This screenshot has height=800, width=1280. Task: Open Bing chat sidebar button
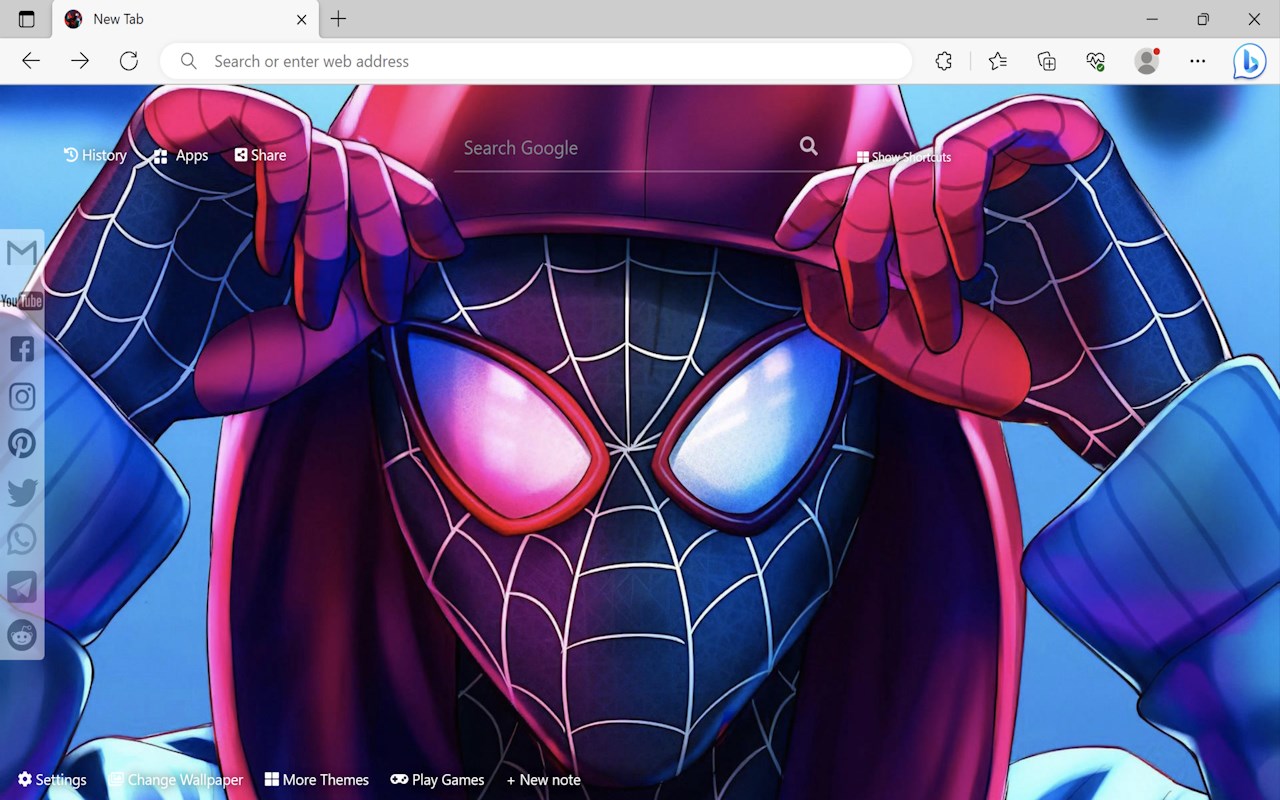[x=1249, y=61]
